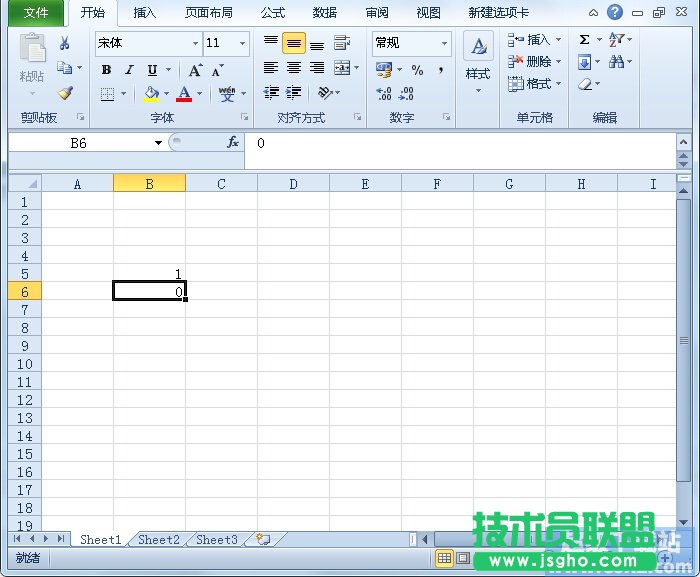This screenshot has width=700, height=577.
Task: Click the Copy icon
Action: [x=65, y=68]
